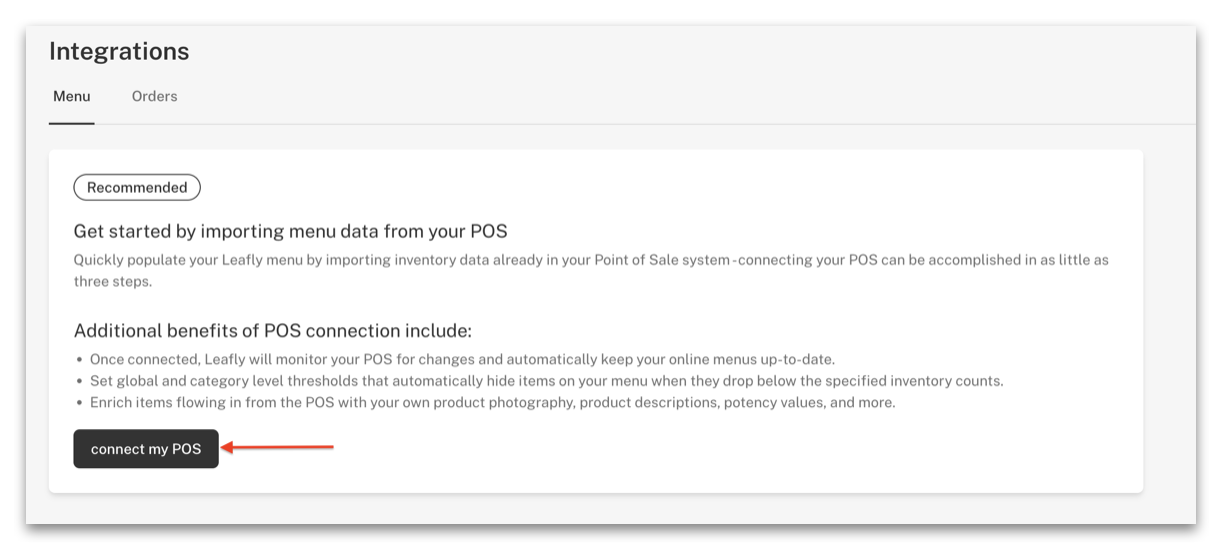Click the Recommended badge
1222x548 pixels.
point(137,187)
